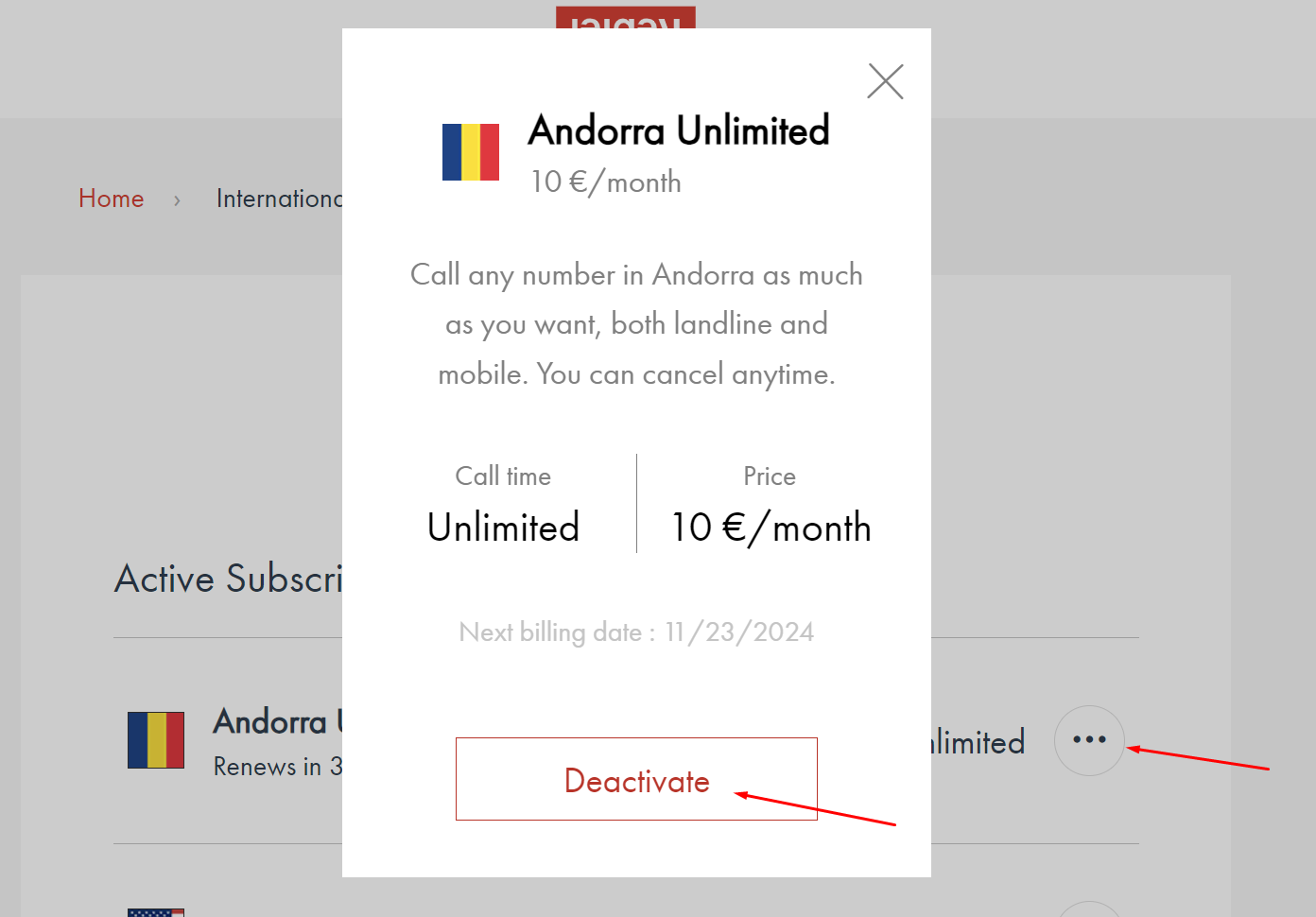This screenshot has width=1316, height=917.
Task: Click the US flag at the list bottom
Action: point(156,912)
